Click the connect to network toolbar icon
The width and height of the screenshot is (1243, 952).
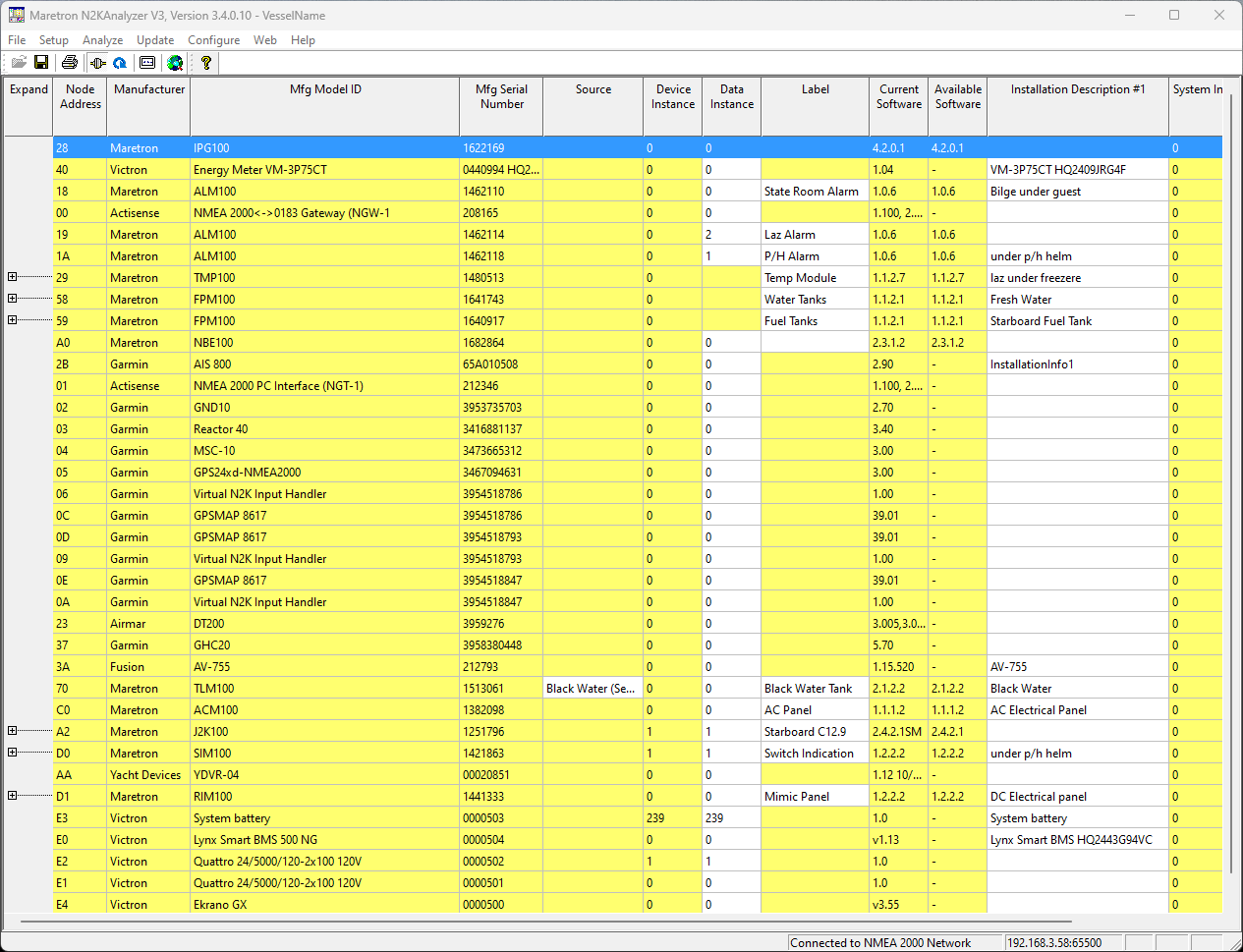tap(97, 63)
